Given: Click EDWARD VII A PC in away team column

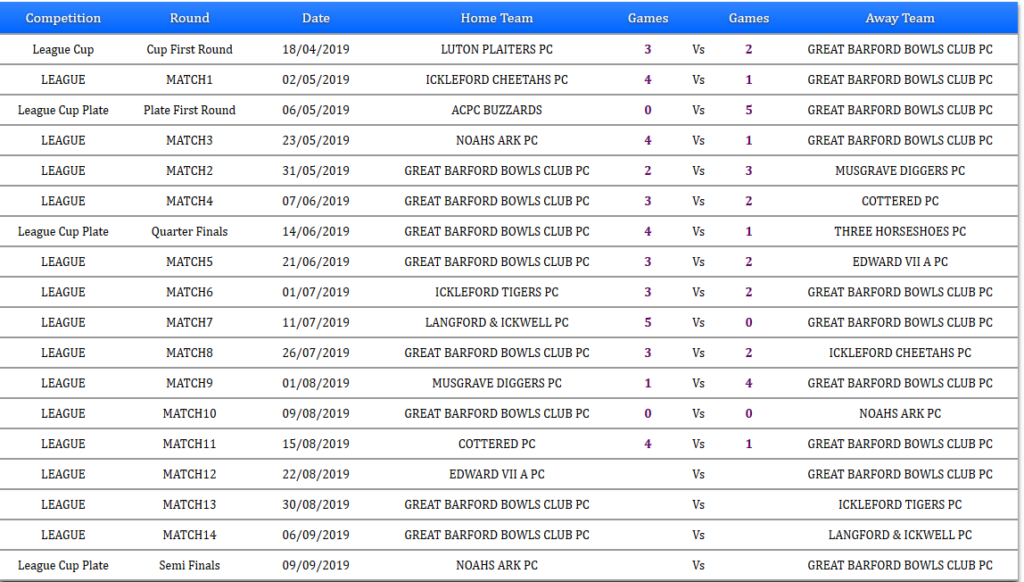Looking at the screenshot, I should (899, 262).
